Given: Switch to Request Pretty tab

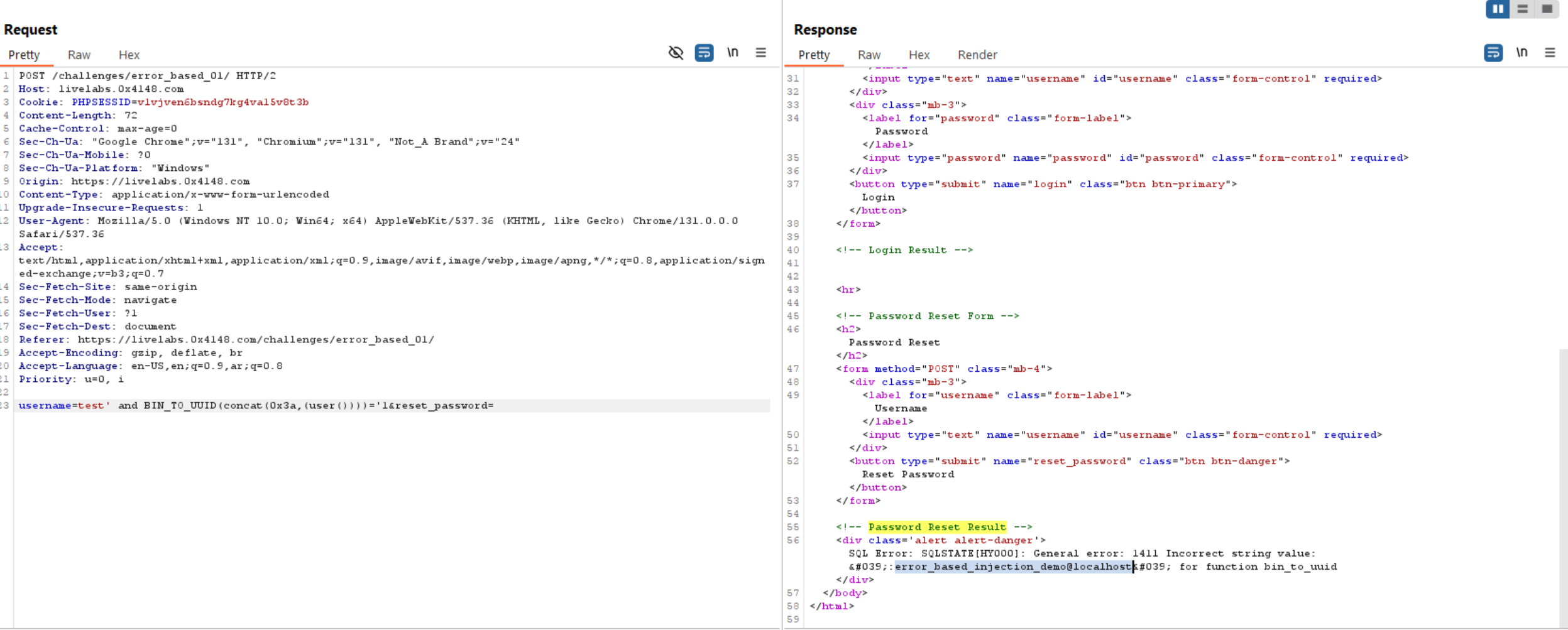Looking at the screenshot, I should (x=24, y=55).
